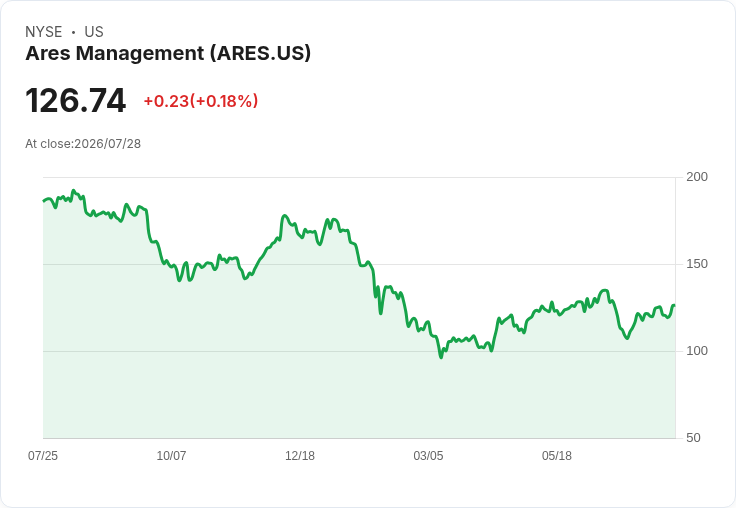Click the chart's highest peak near 07/25
736x508 pixels.
73,191
